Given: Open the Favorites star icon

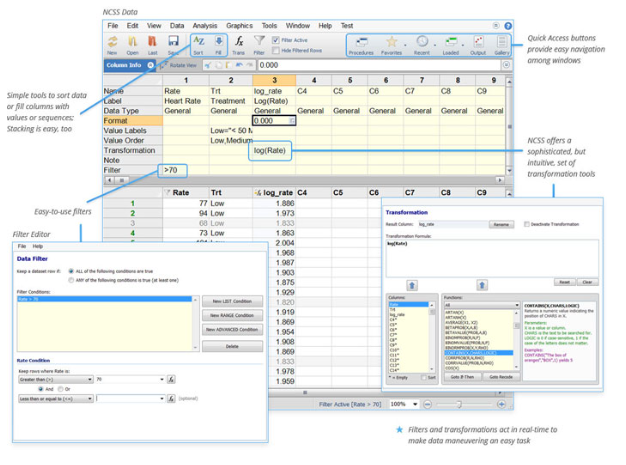Looking at the screenshot, I should click(x=393, y=43).
